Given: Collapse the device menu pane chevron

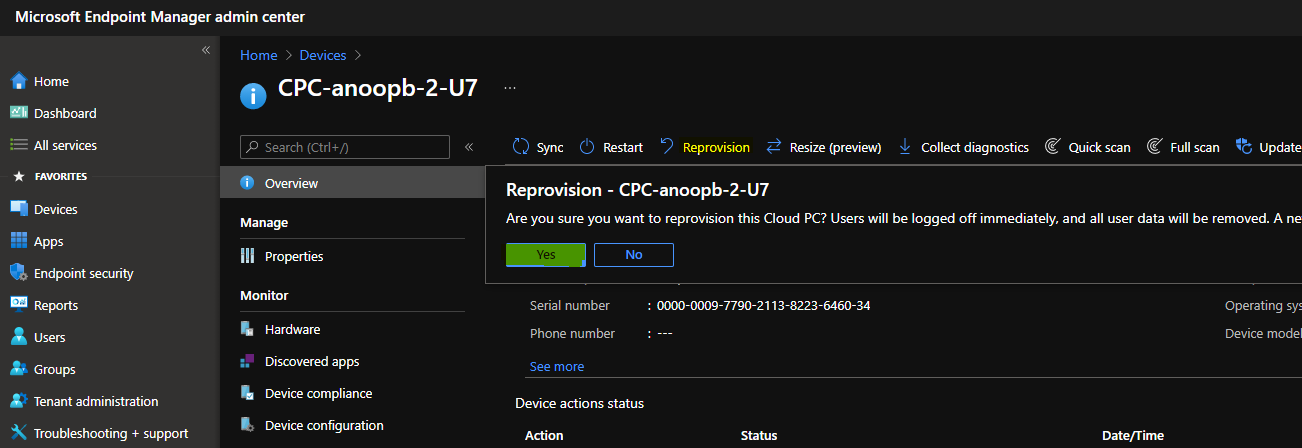Looking at the screenshot, I should [x=469, y=147].
